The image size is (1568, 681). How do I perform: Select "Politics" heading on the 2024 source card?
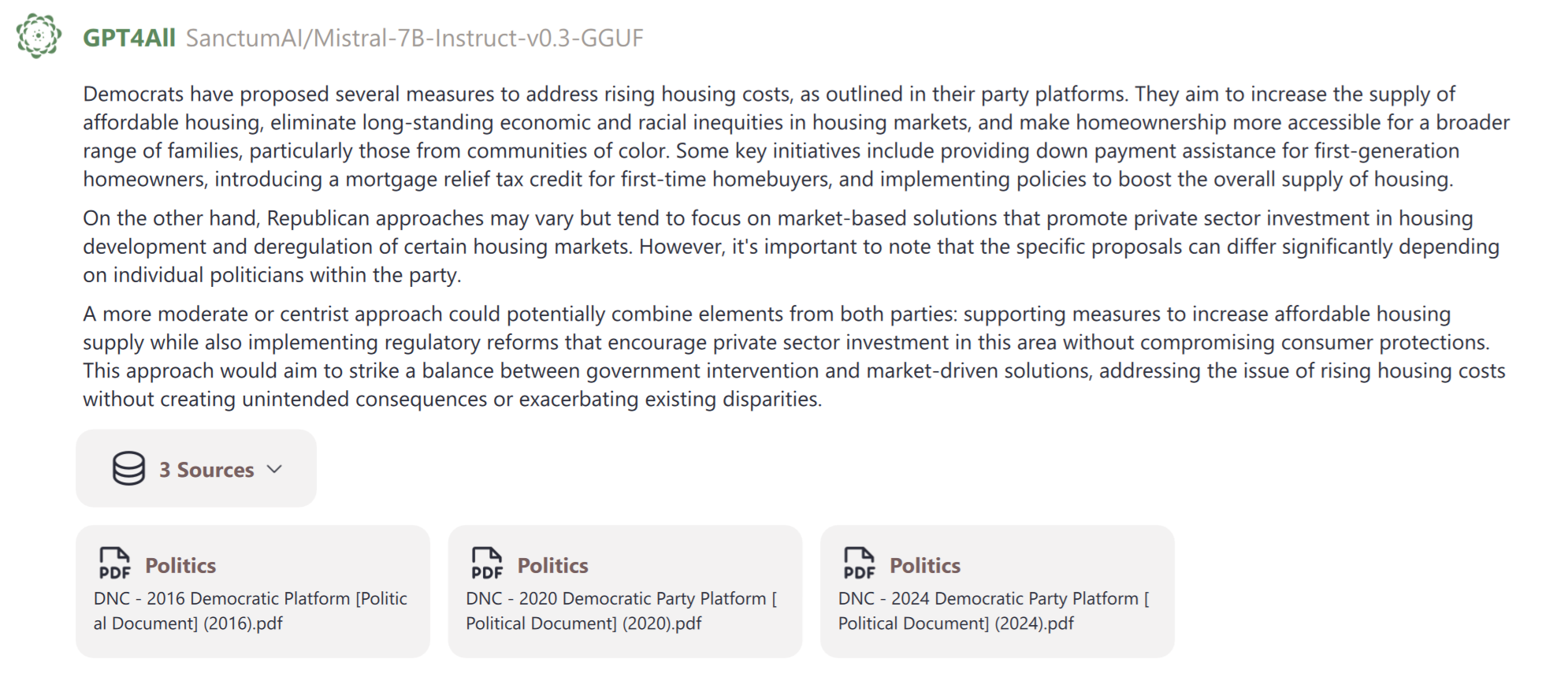[x=925, y=565]
